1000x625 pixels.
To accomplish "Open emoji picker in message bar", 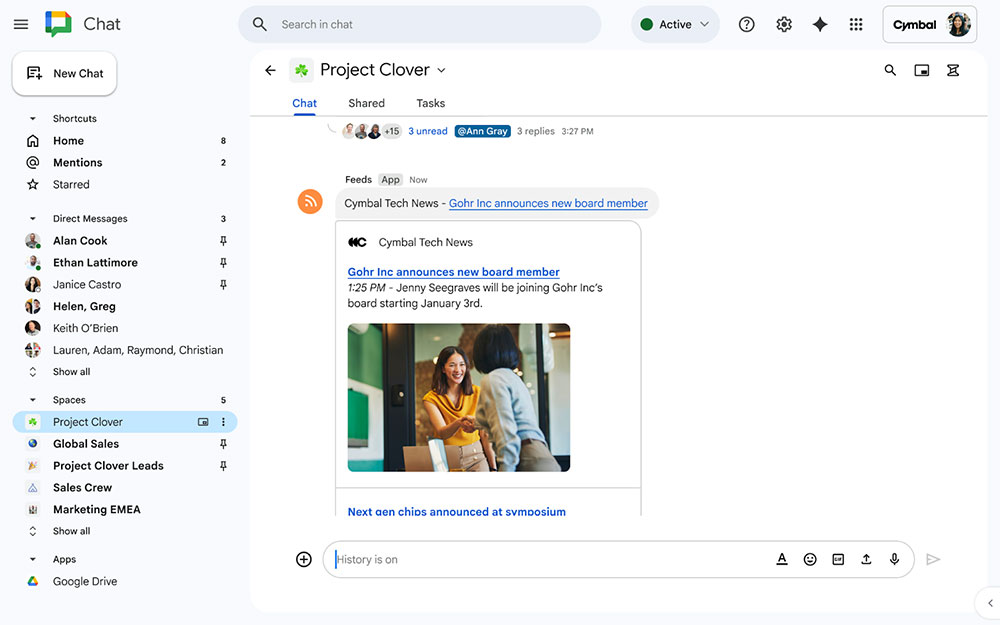I will [x=810, y=559].
